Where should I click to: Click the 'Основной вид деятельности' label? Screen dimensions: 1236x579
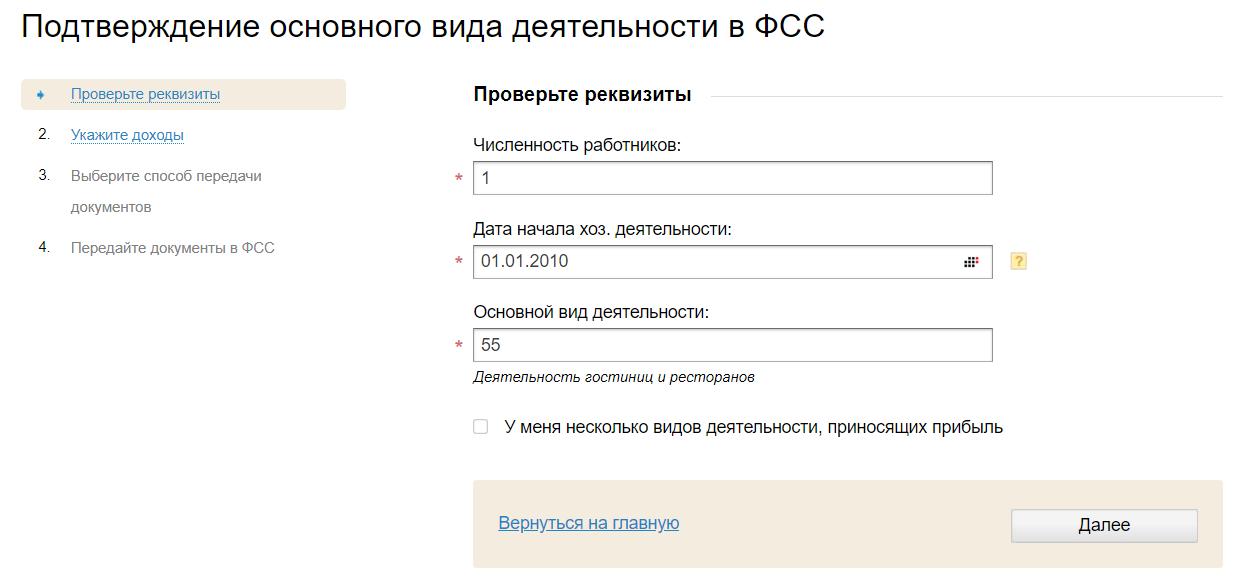pyautogui.click(x=591, y=312)
